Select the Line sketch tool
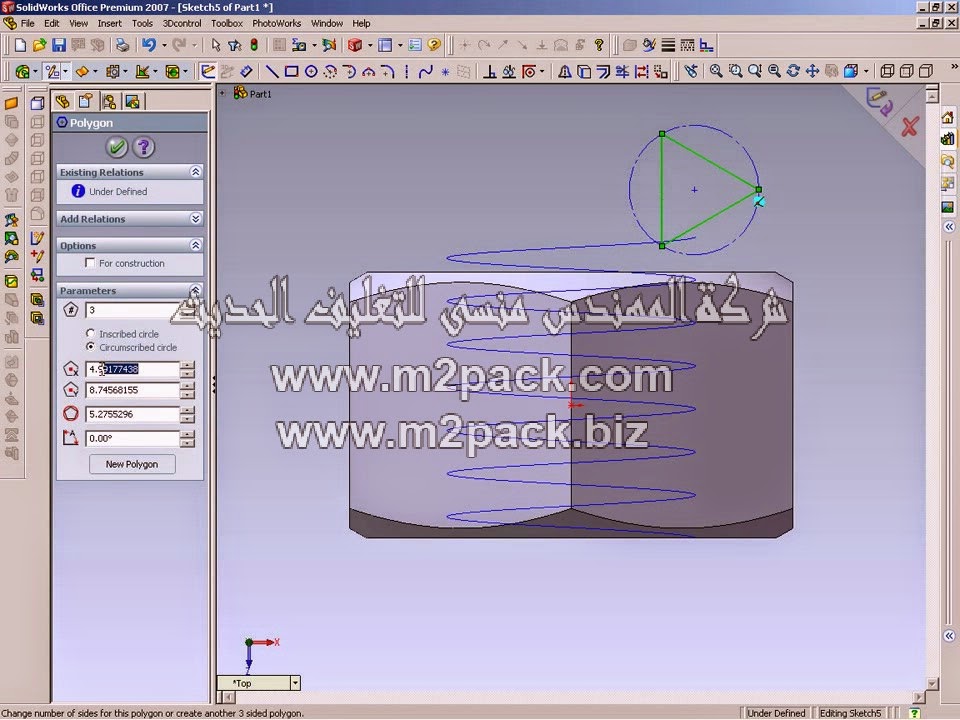Image resolution: width=960 pixels, height=720 pixels. (272, 72)
